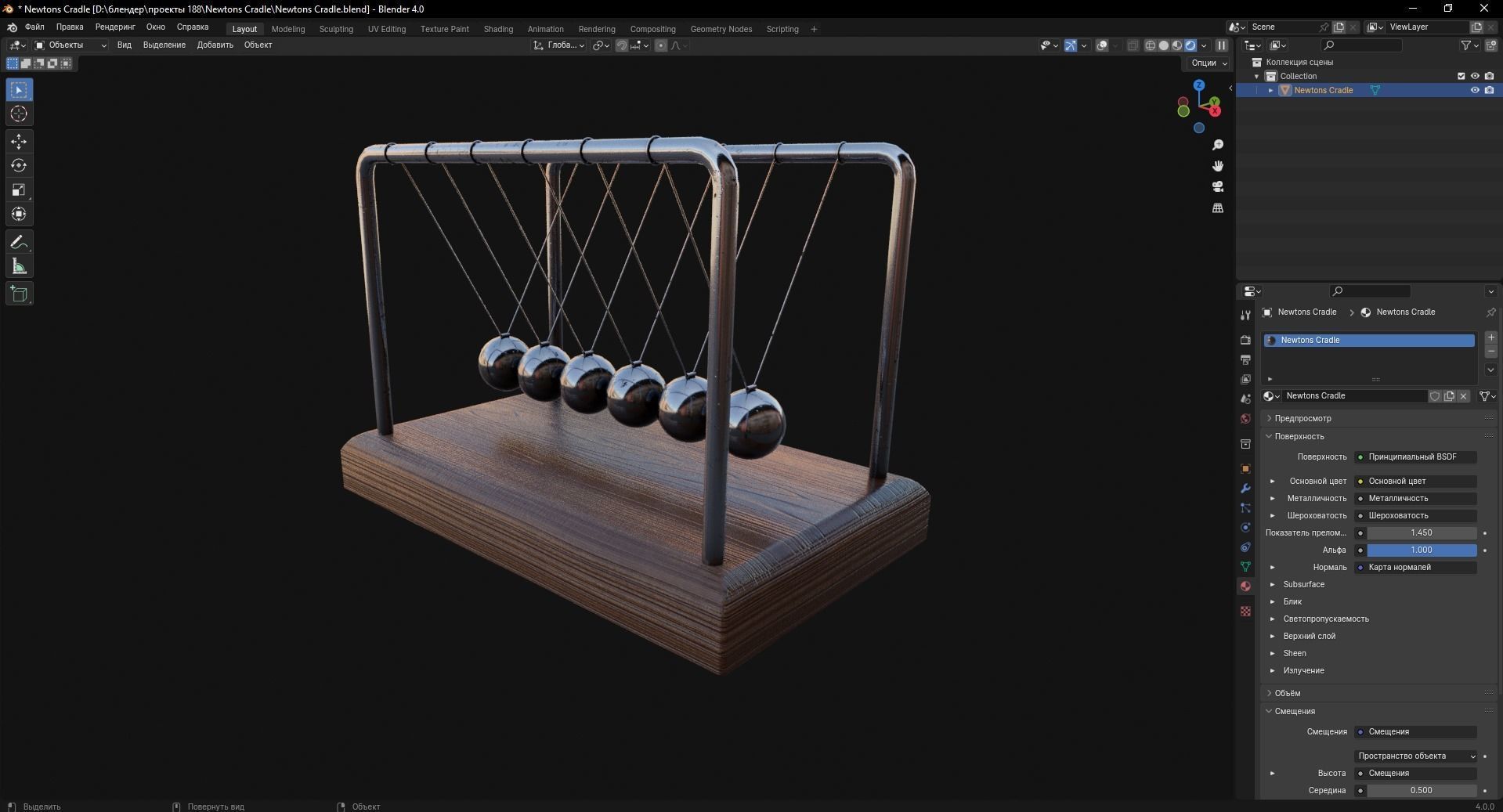
Task: Click the Normal Map input button
Action: click(1416, 567)
